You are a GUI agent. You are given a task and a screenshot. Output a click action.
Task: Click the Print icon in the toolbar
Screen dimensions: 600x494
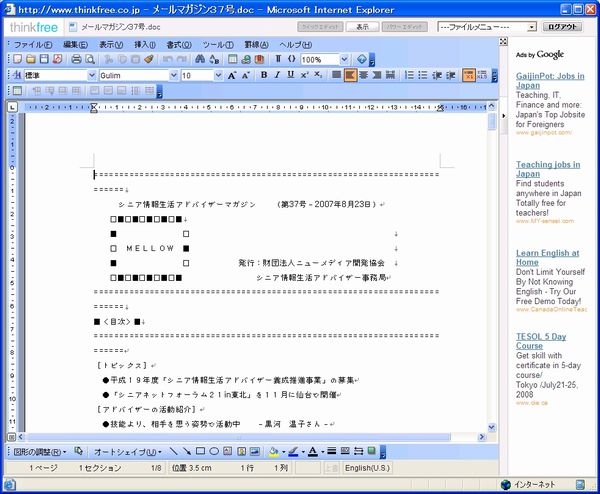tap(77, 60)
